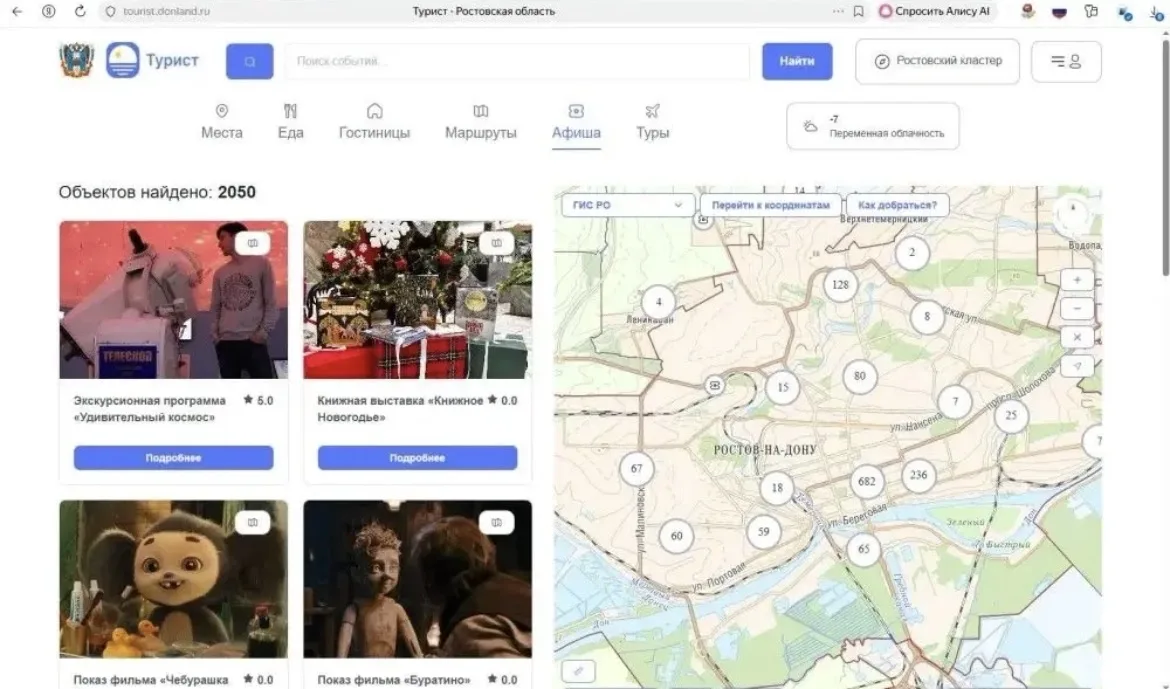This screenshot has height=689, width=1170.
Task: Click the map ruler tool icon
Action: pos(578,670)
